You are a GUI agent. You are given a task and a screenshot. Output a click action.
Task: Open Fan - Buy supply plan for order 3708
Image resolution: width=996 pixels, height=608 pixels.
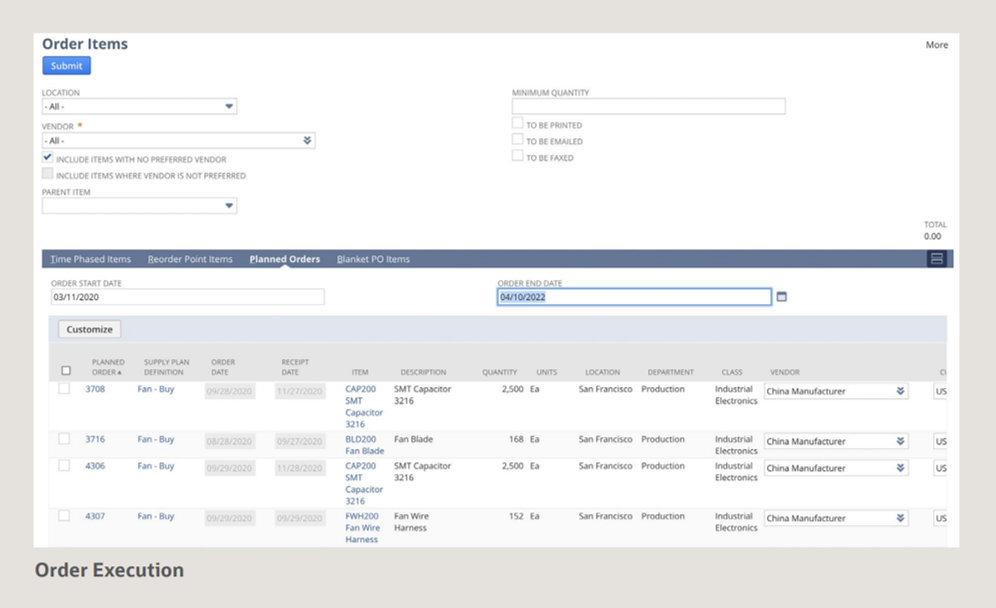[156, 389]
